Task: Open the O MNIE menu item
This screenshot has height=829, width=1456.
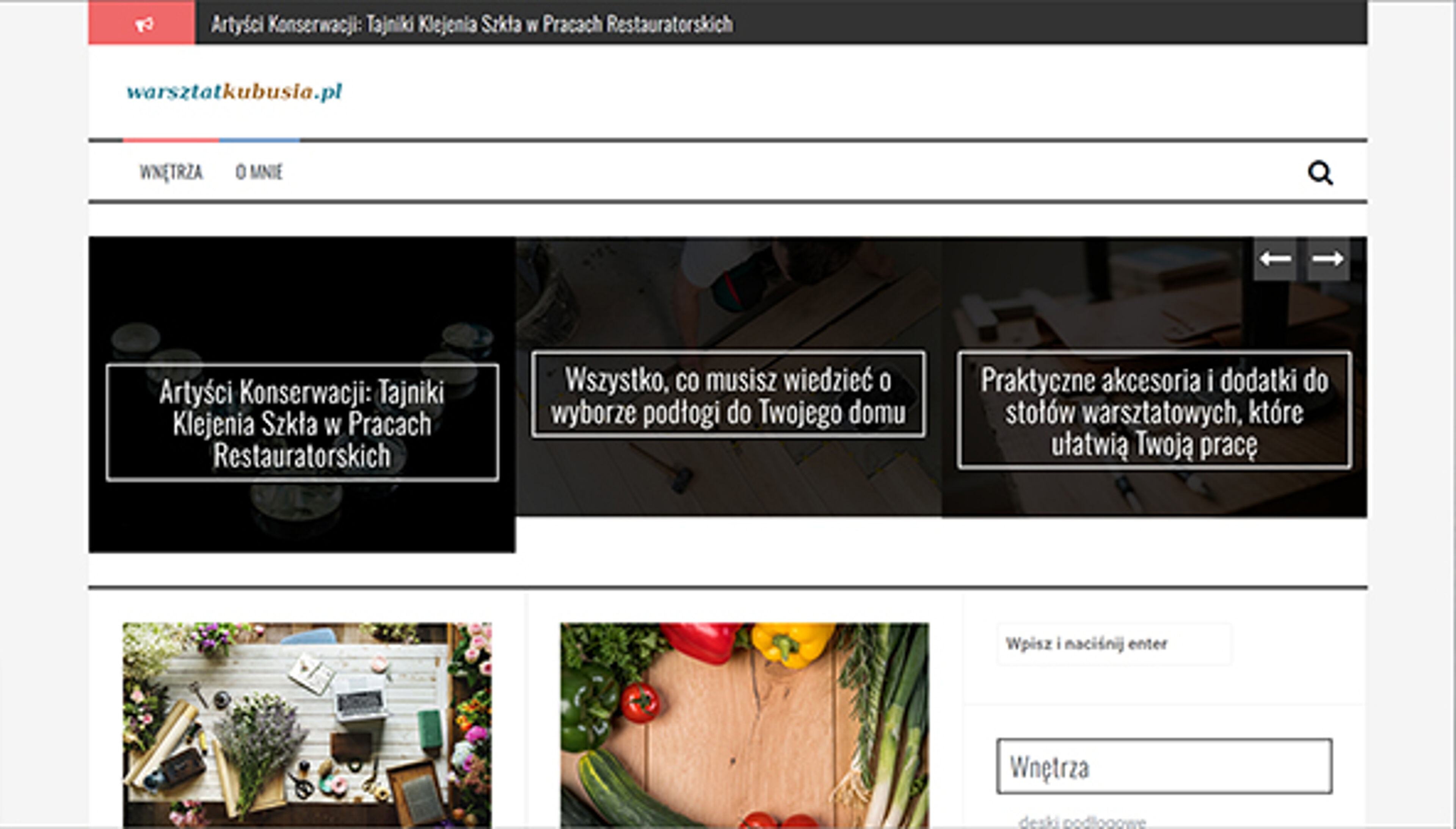Action: [259, 172]
